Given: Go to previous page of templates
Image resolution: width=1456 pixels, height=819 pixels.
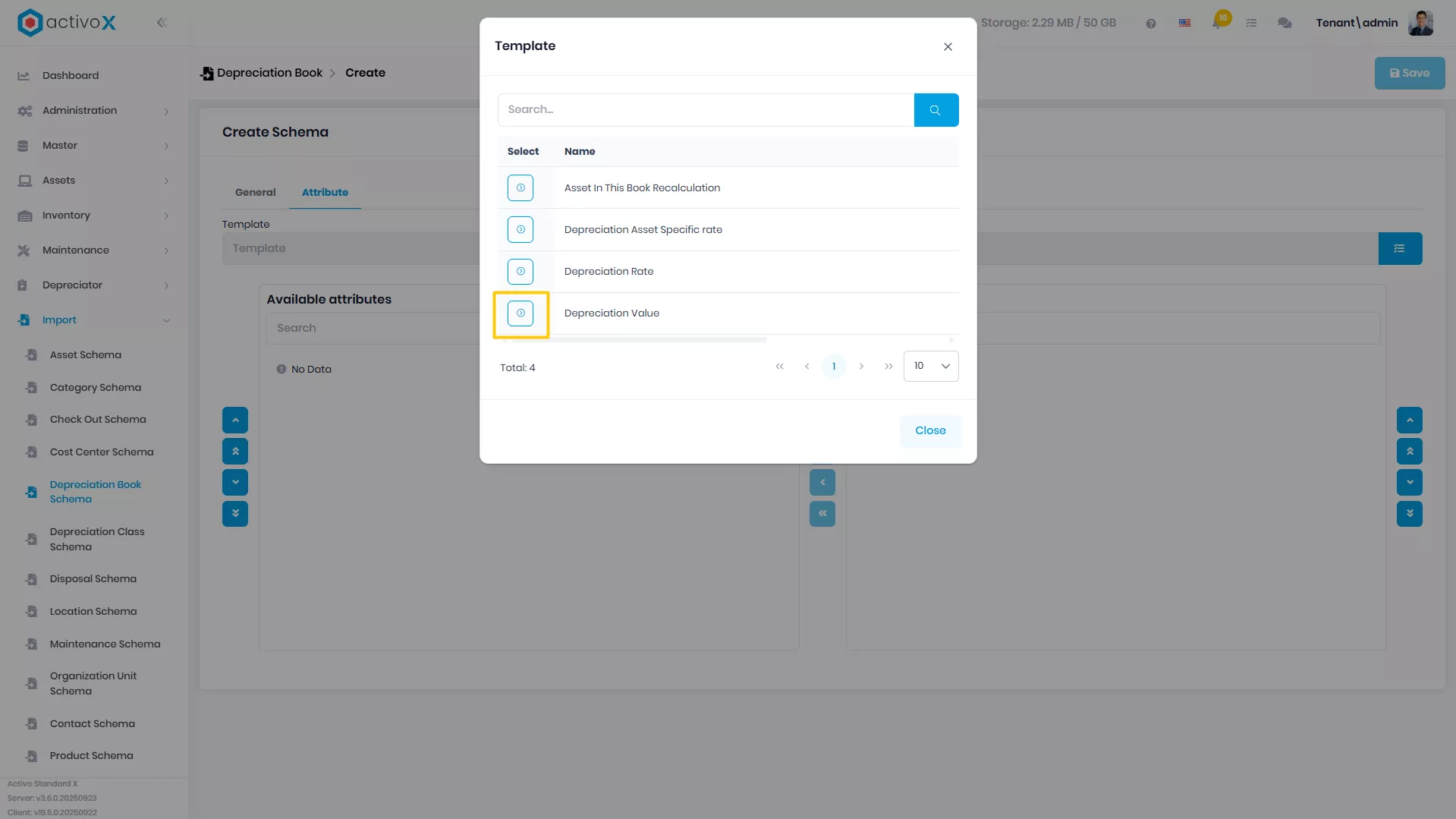Looking at the screenshot, I should (807, 367).
